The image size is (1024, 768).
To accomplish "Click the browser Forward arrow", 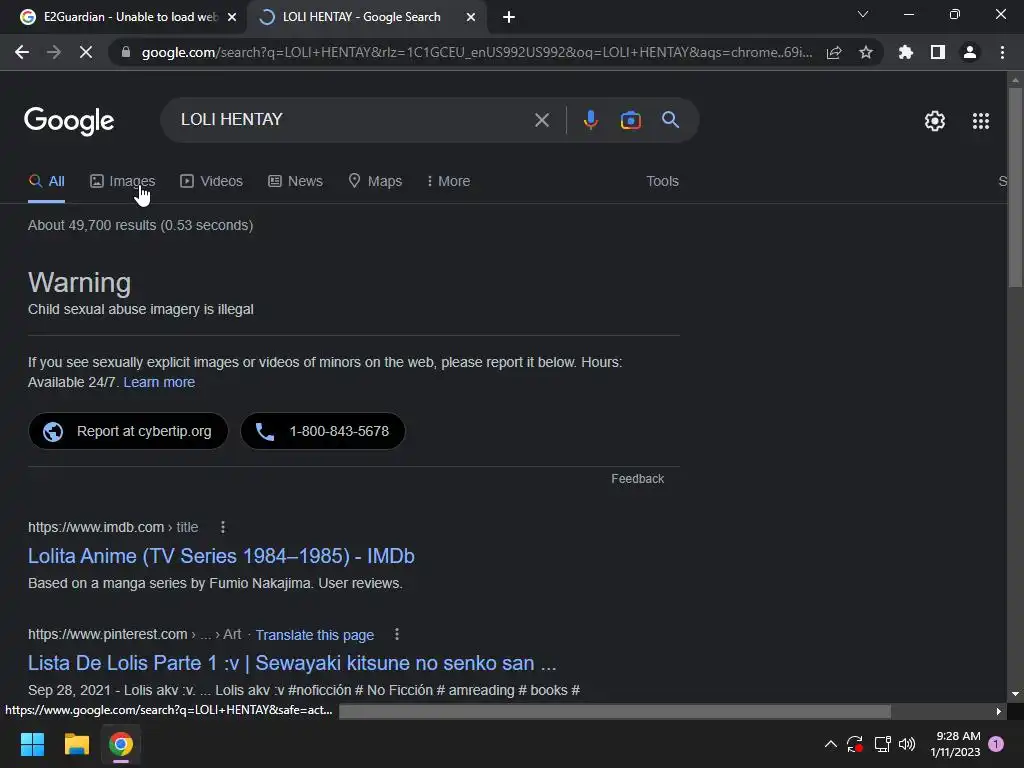I will (x=54, y=52).
